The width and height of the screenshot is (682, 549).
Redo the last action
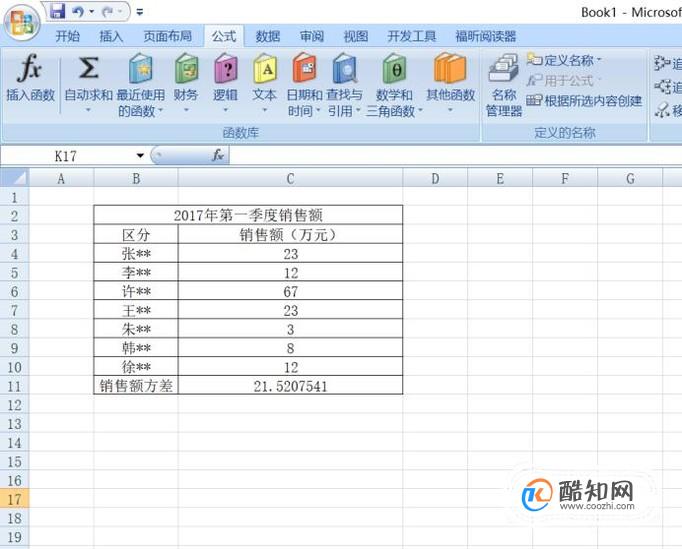click(107, 12)
